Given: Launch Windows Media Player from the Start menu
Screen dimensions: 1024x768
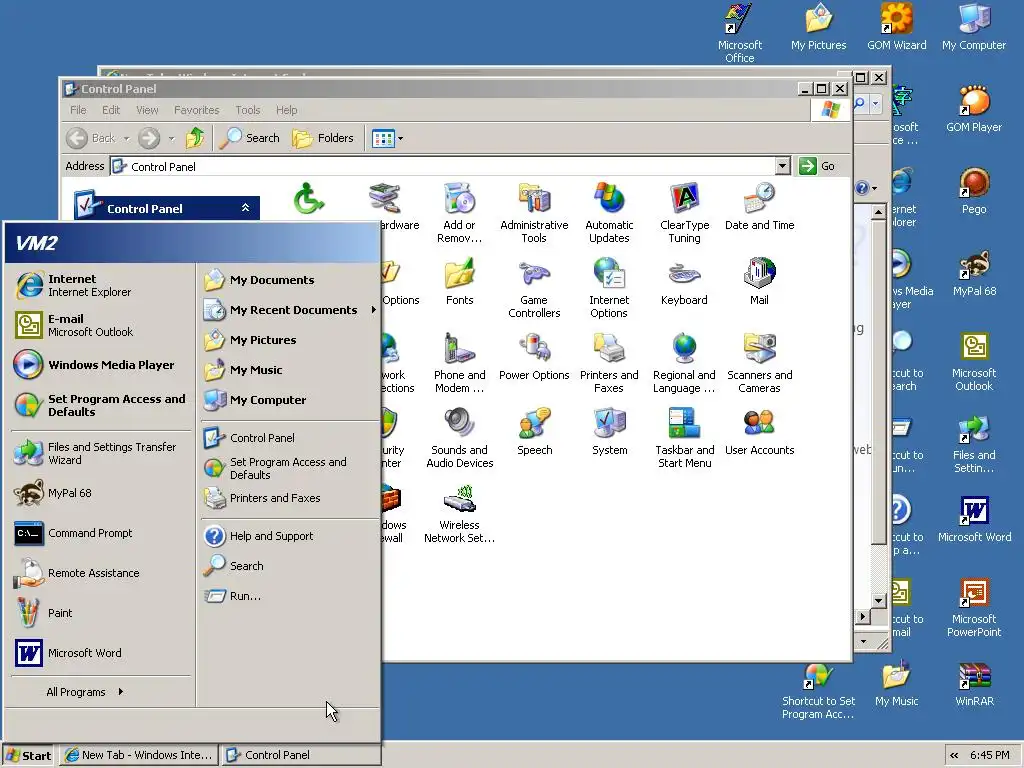Looking at the screenshot, I should tap(101, 365).
